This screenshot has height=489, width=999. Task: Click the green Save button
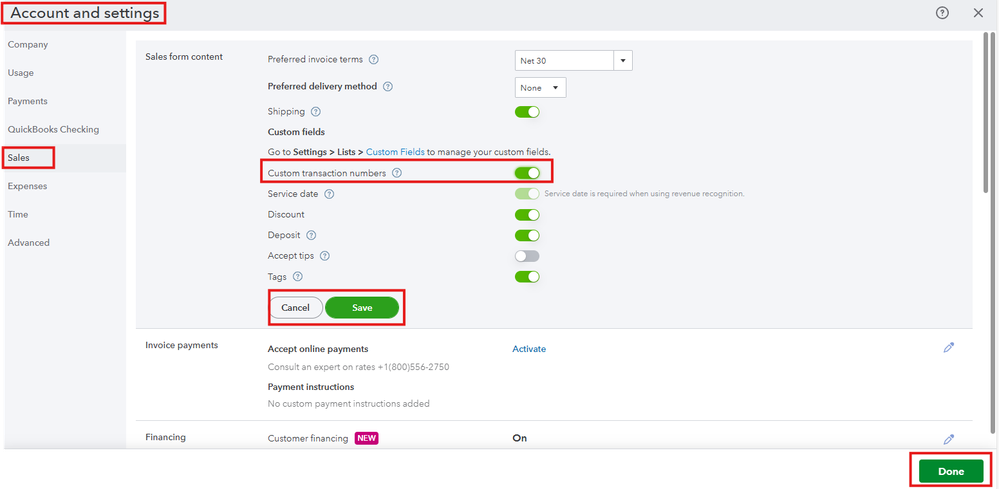[x=362, y=308]
